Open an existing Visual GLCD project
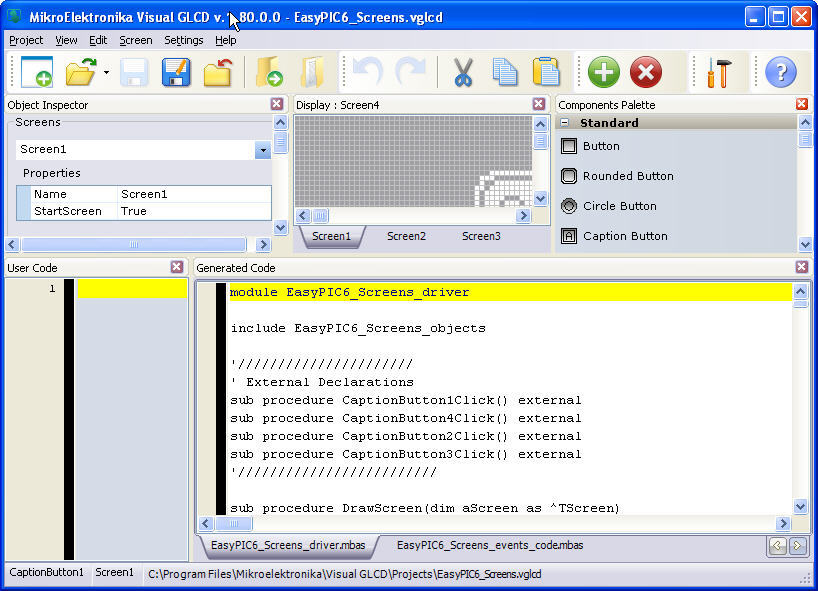This screenshot has width=818, height=591. [x=78, y=71]
